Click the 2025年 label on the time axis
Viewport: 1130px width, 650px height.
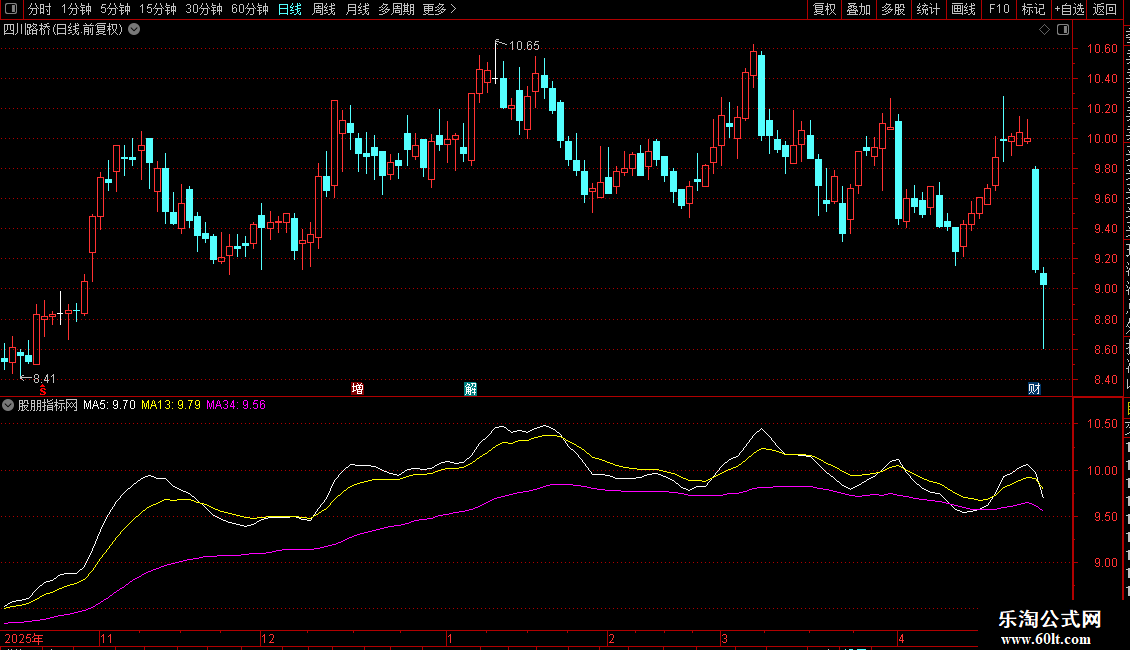click(24, 638)
